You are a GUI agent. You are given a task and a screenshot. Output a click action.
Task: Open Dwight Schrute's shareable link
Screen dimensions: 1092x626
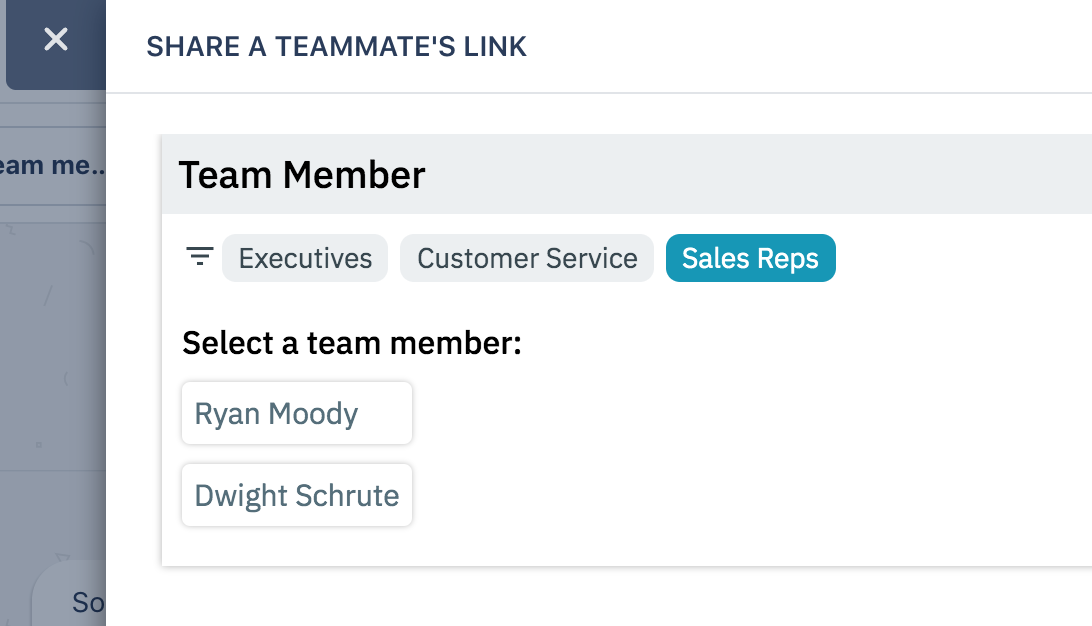(297, 495)
